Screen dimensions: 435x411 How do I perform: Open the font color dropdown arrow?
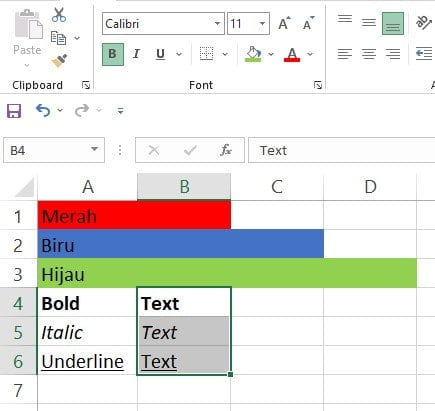pos(310,54)
